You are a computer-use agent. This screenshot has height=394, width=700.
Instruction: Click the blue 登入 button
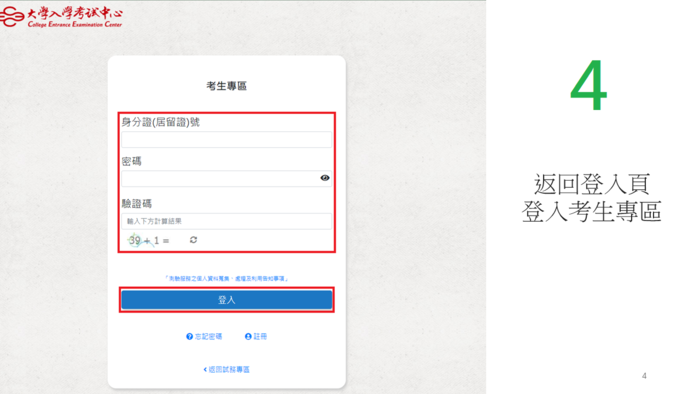point(226,300)
